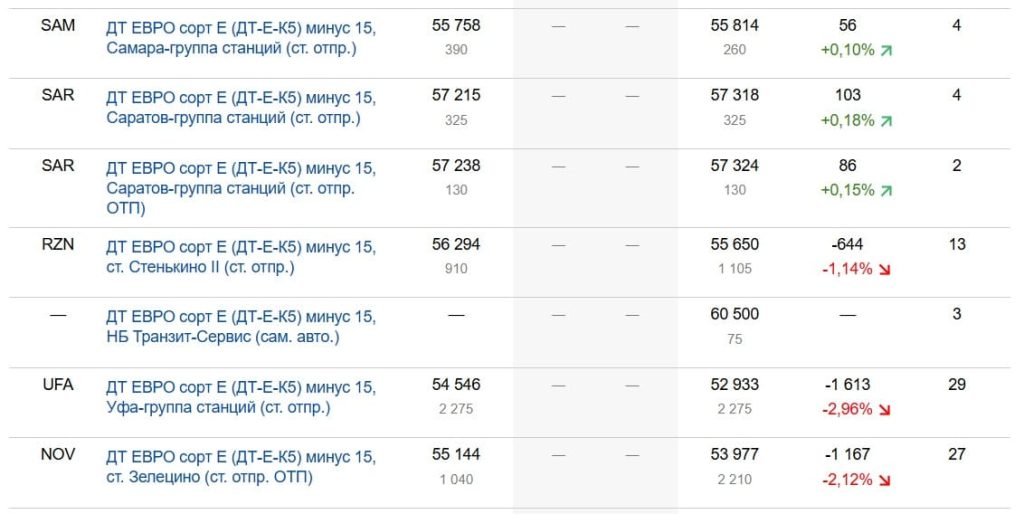Click the -1 613 price change value
Screen dimensions: 1024x514
pos(847,385)
